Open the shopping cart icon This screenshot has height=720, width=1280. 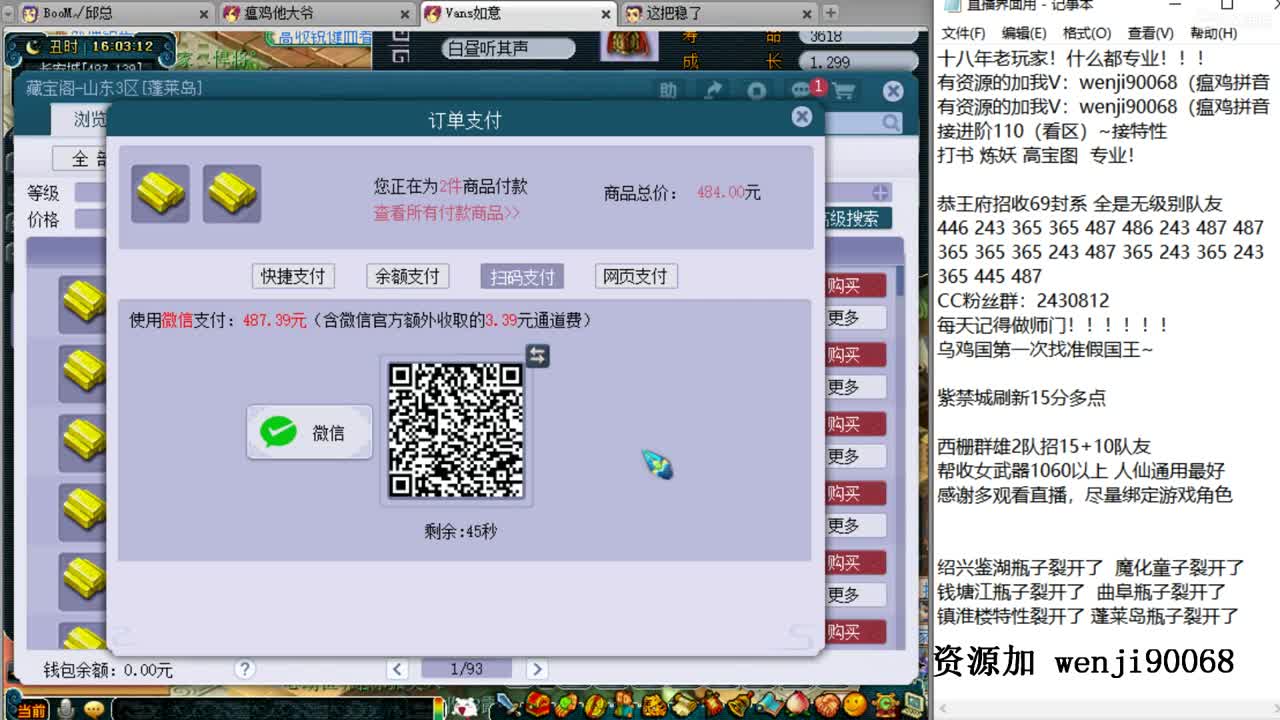844,91
